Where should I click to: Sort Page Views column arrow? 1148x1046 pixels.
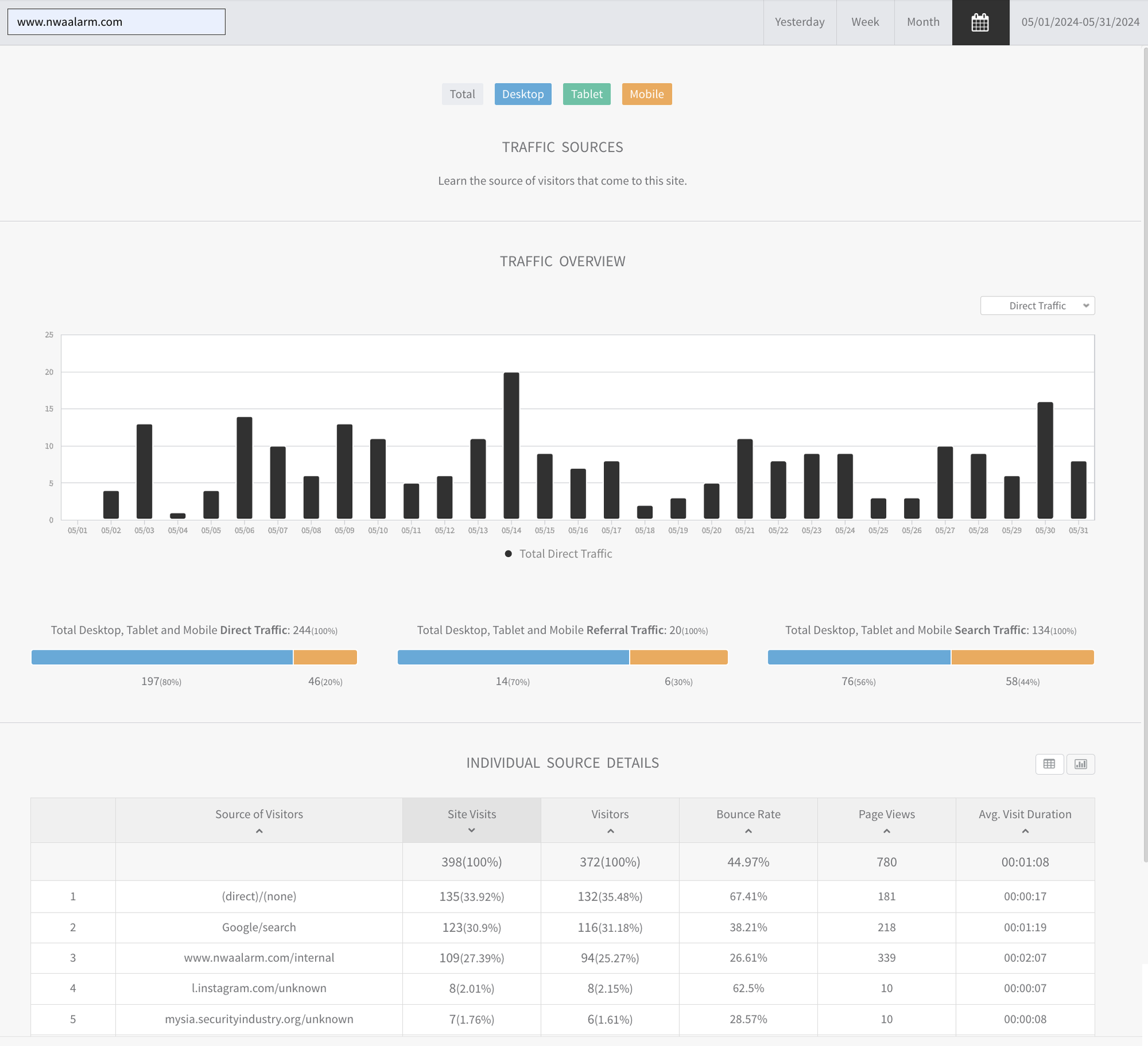coord(886,831)
